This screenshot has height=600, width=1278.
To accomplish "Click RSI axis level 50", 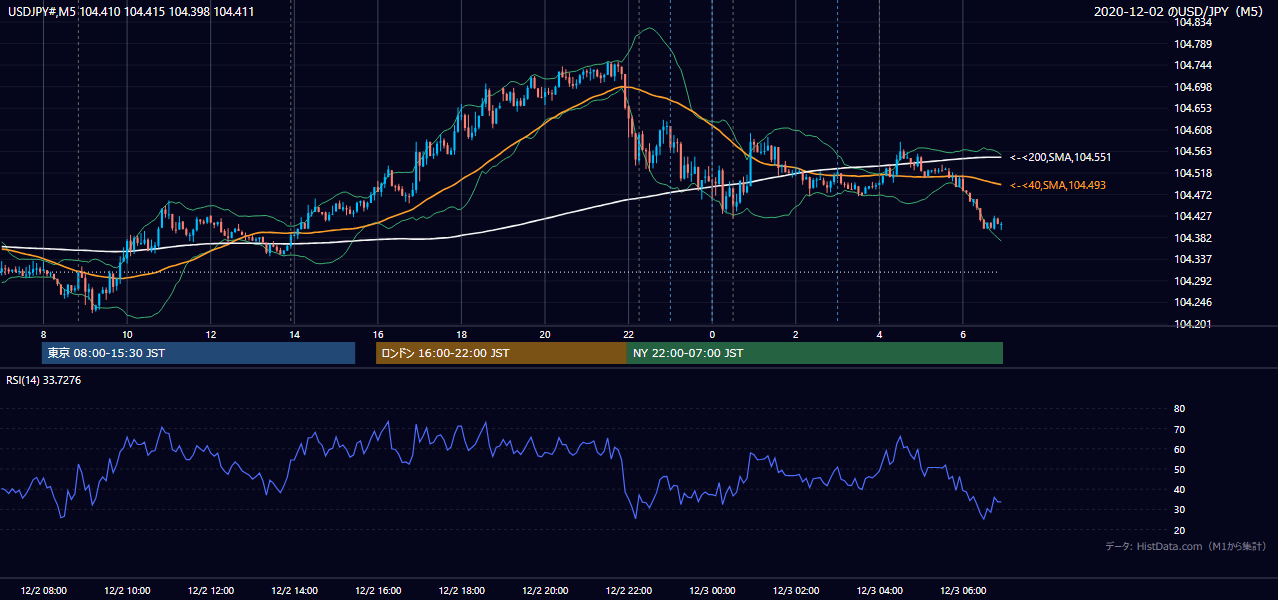I will (1179, 470).
